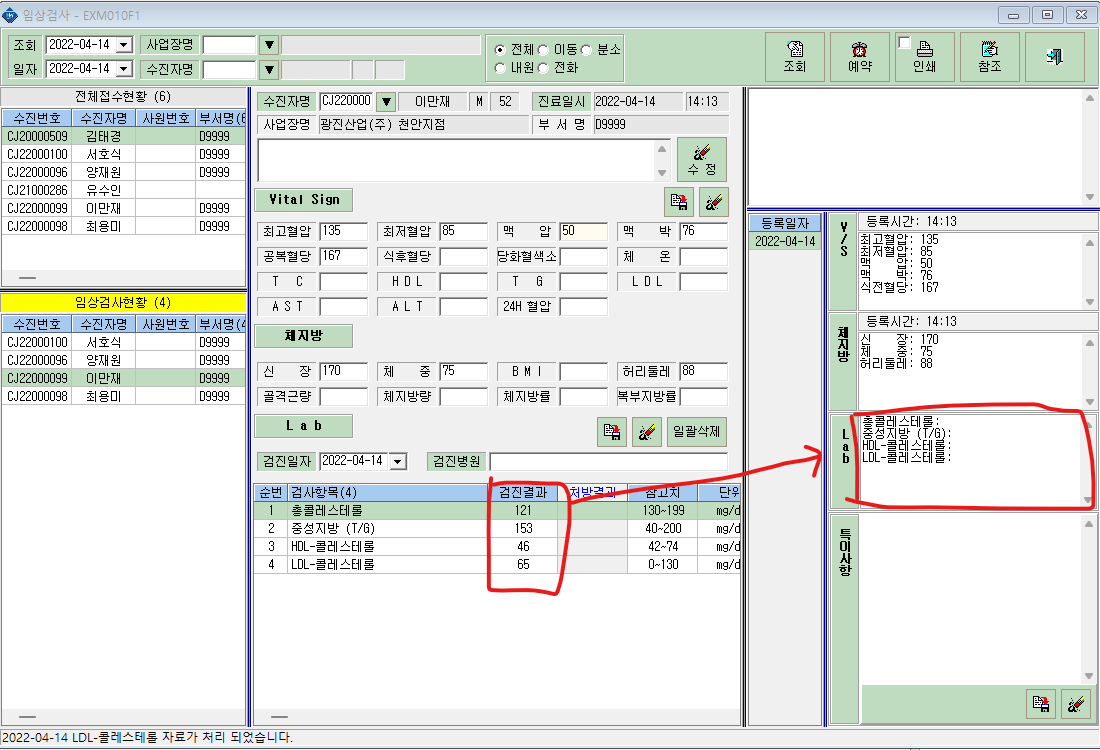Click the 인쇄 print icon
The image size is (1100, 750).
[925, 57]
